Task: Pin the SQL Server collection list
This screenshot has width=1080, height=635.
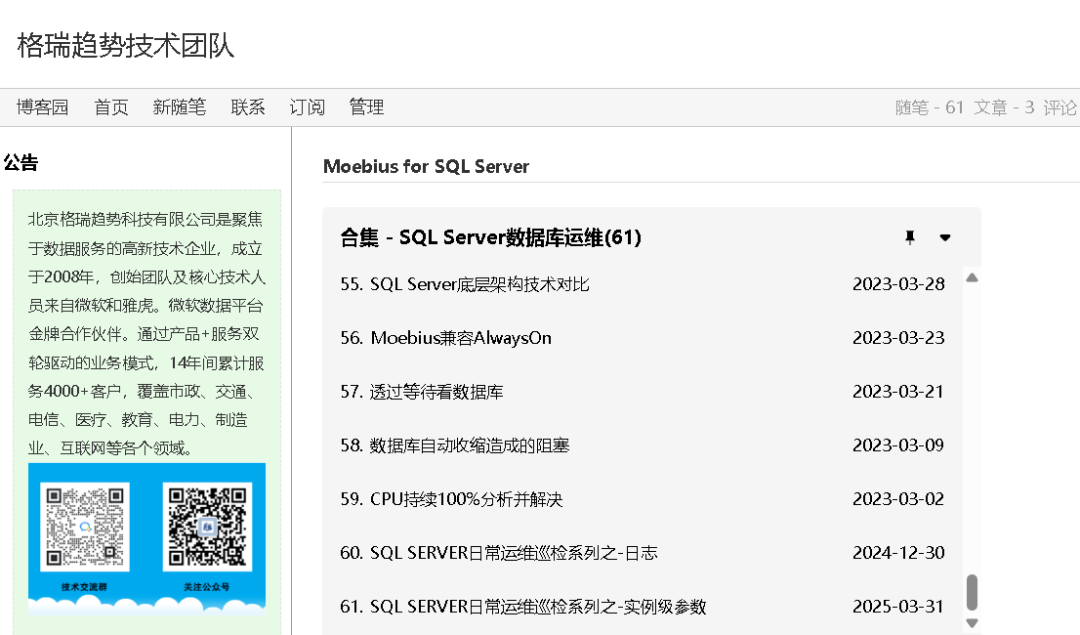Action: point(911,237)
